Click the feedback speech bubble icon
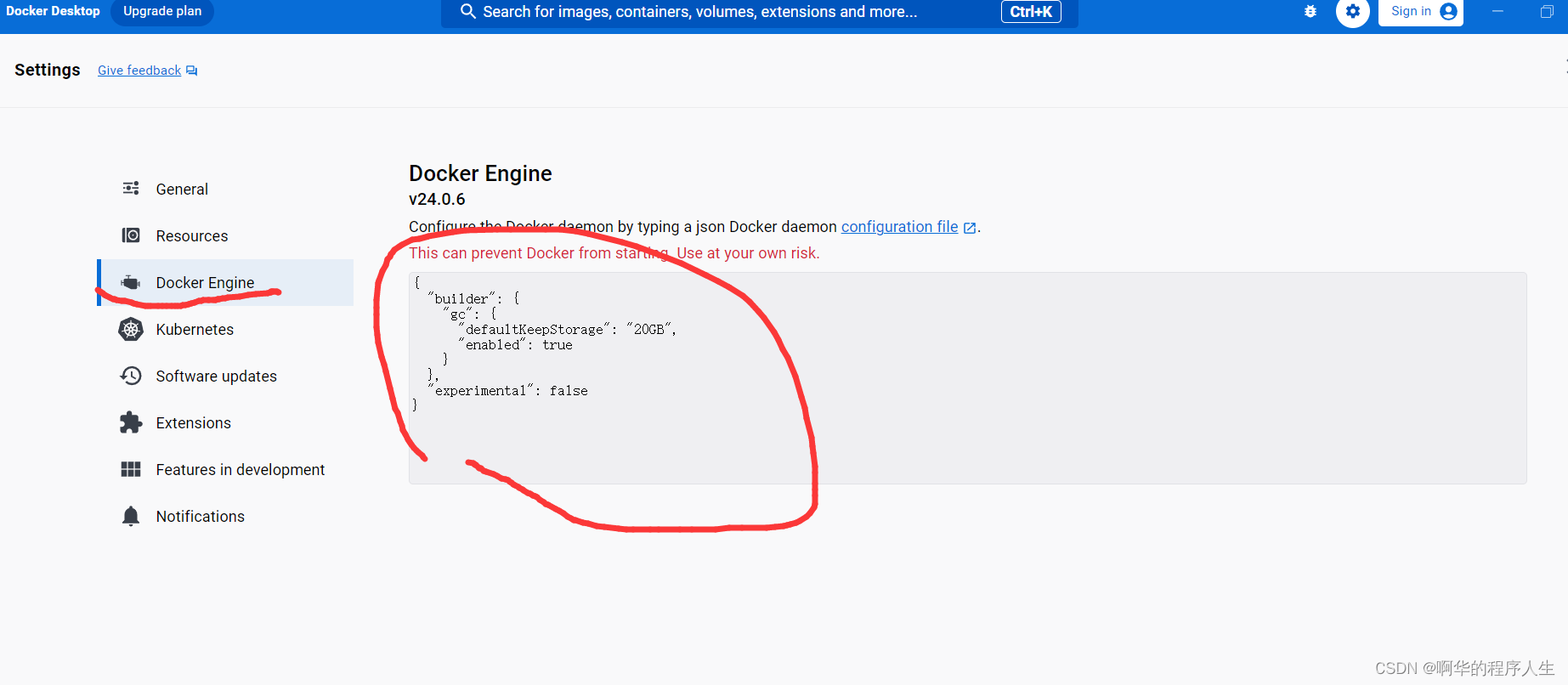 tap(192, 71)
